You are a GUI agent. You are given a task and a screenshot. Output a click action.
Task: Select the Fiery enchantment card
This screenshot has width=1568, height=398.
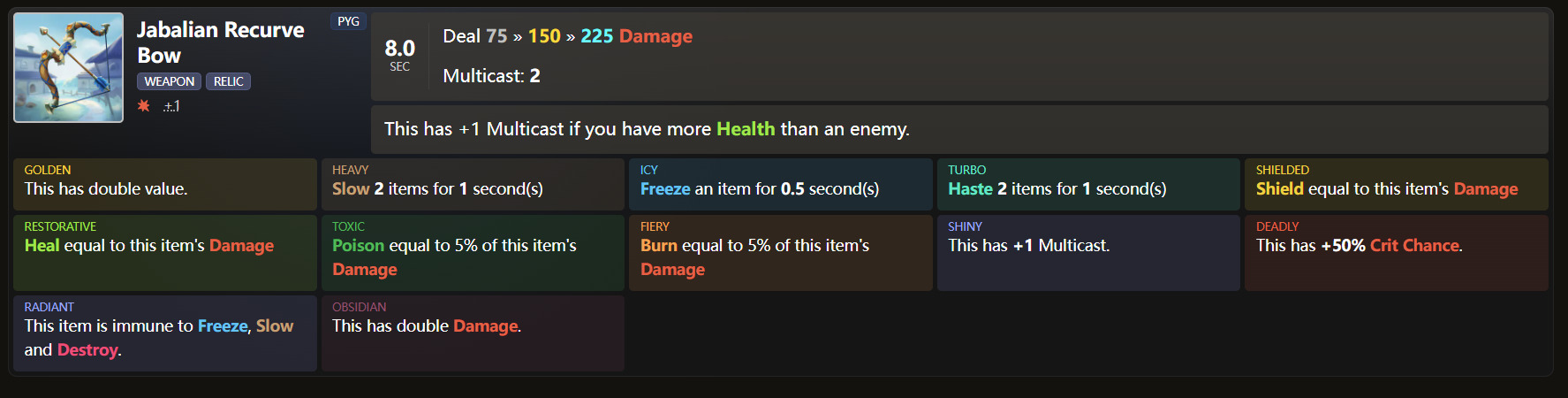[781, 253]
